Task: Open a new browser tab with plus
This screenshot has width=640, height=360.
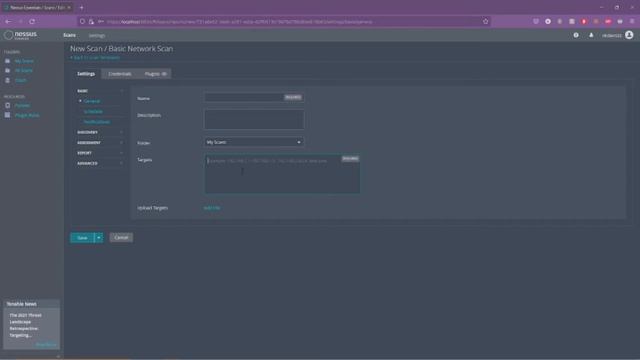Action: [x=82, y=7]
